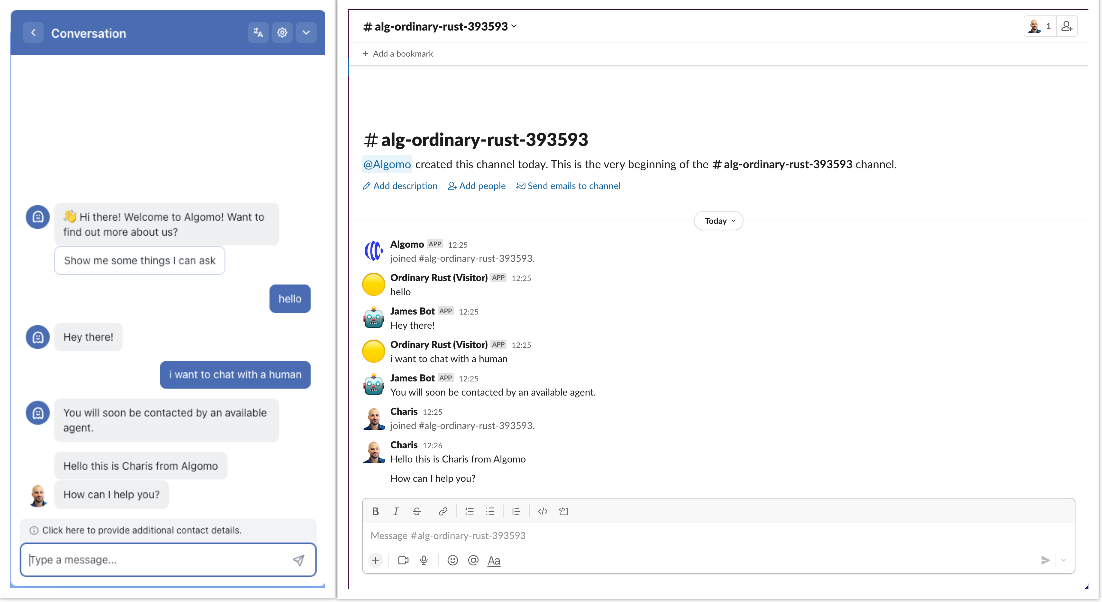Toggle the Aa formatting toolbar visibility
The image size is (1102, 602).
click(x=494, y=561)
